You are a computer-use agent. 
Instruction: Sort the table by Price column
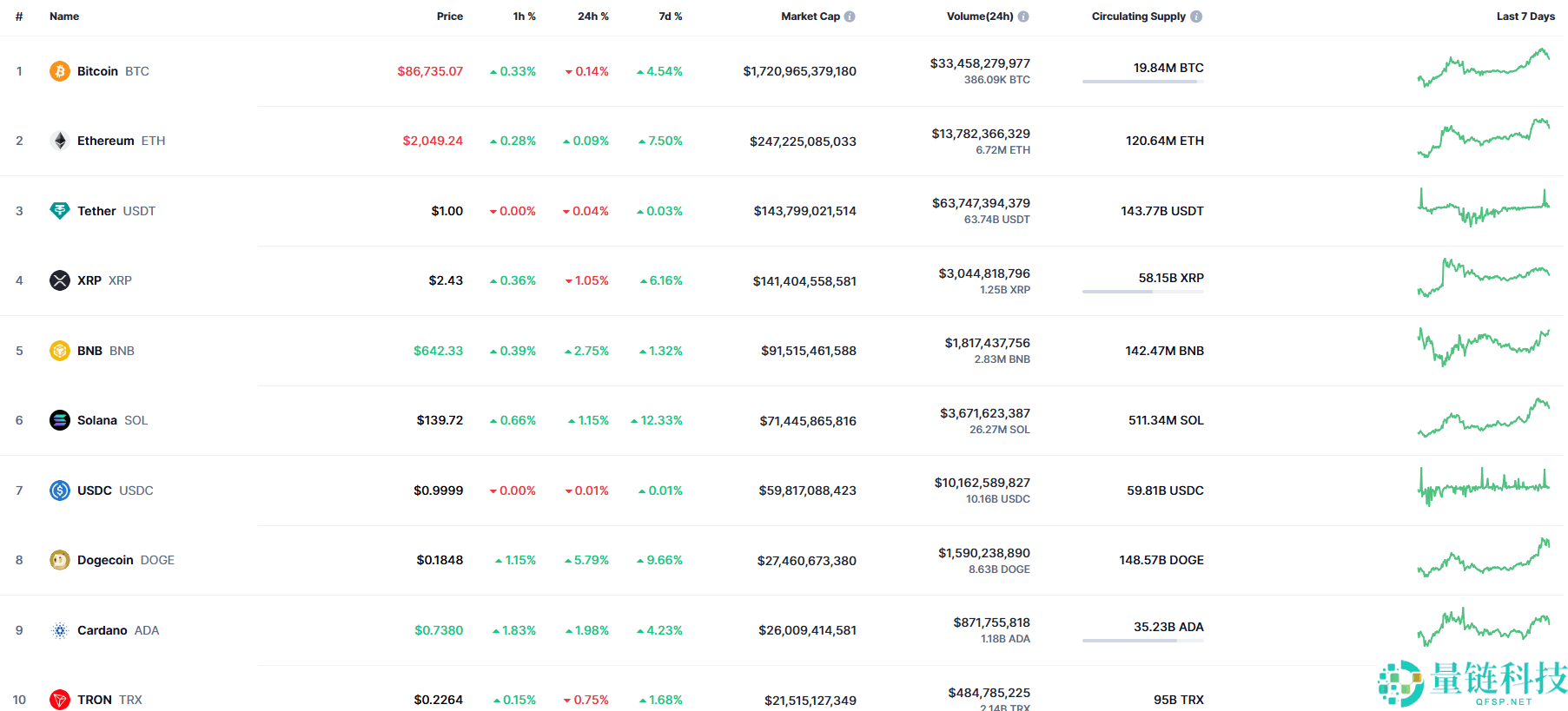(x=449, y=16)
